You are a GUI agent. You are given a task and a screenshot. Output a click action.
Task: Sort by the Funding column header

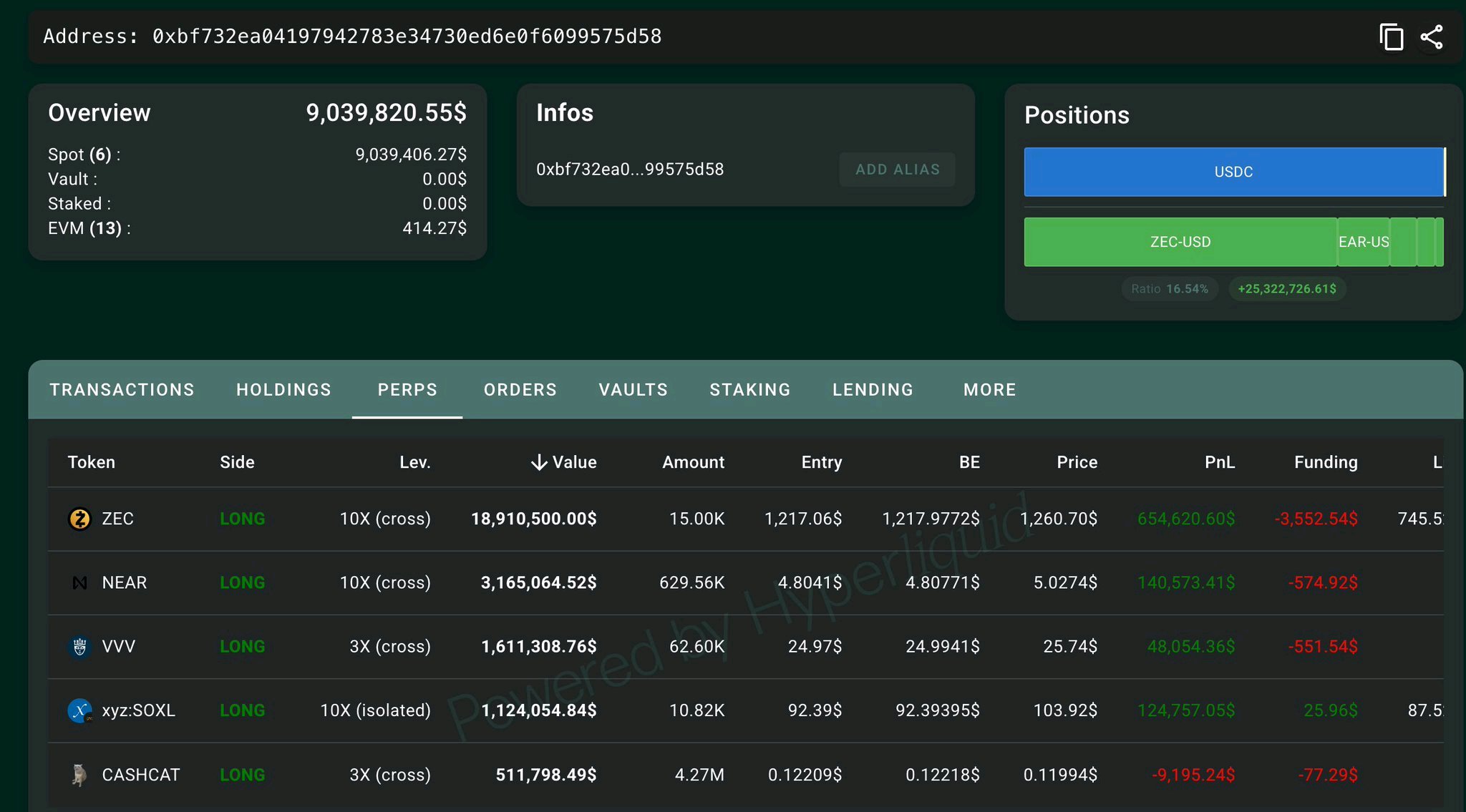click(1326, 463)
